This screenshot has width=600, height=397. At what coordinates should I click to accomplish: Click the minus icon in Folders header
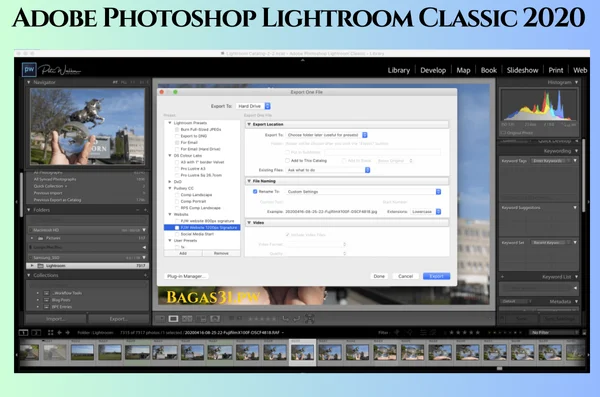point(137,210)
